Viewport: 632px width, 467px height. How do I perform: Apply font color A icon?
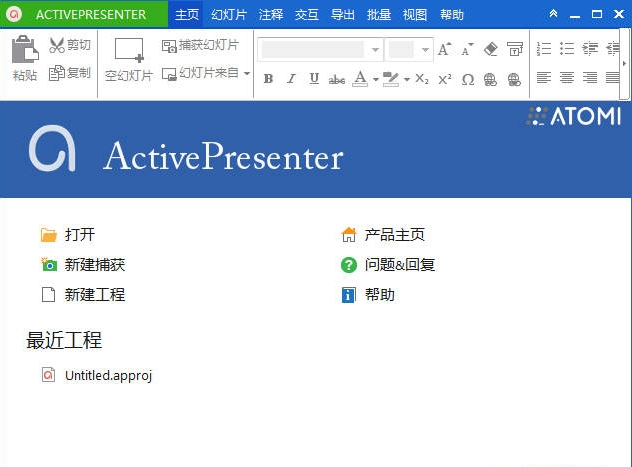(360, 79)
